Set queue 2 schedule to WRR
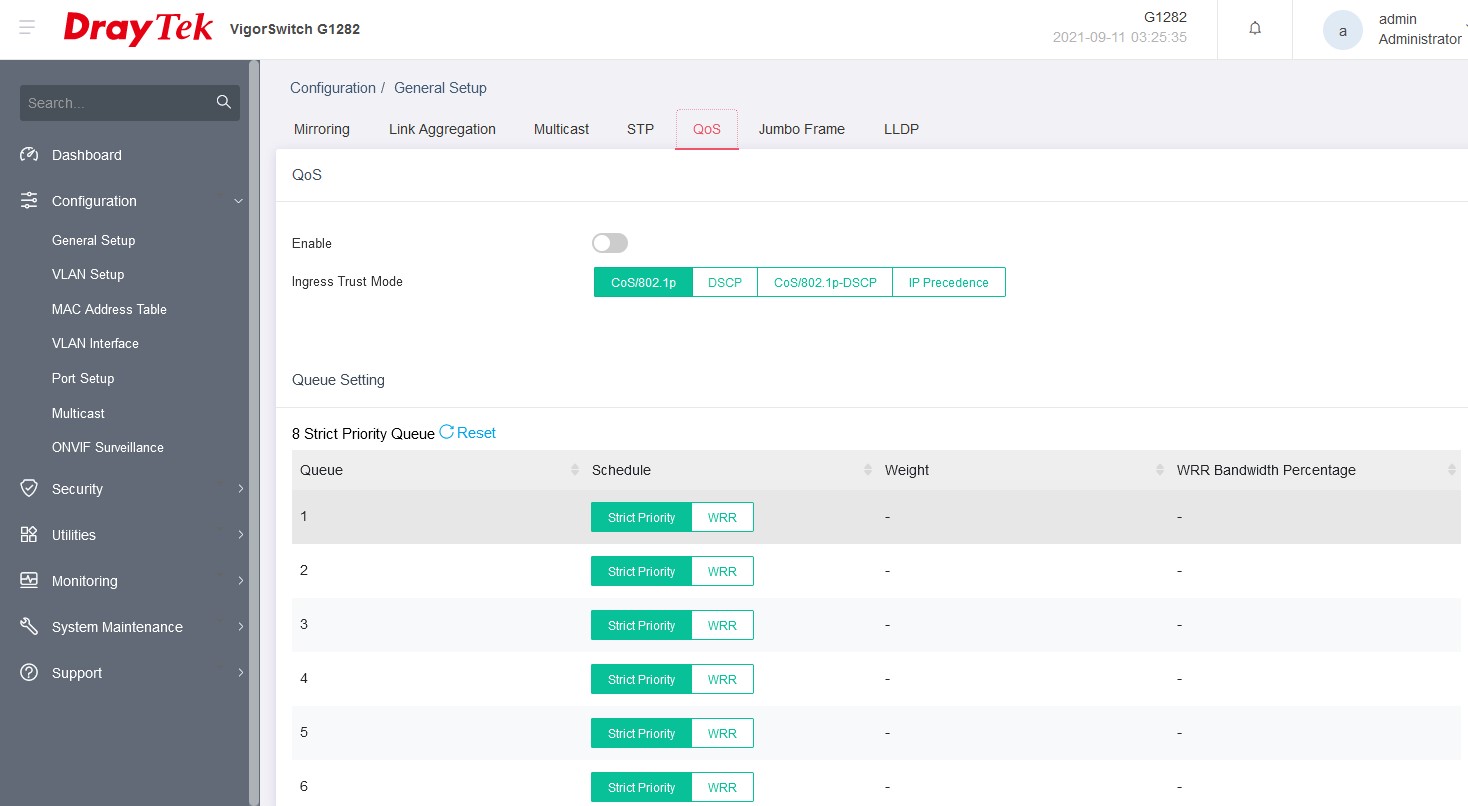Viewport: 1468px width, 806px height. (721, 572)
